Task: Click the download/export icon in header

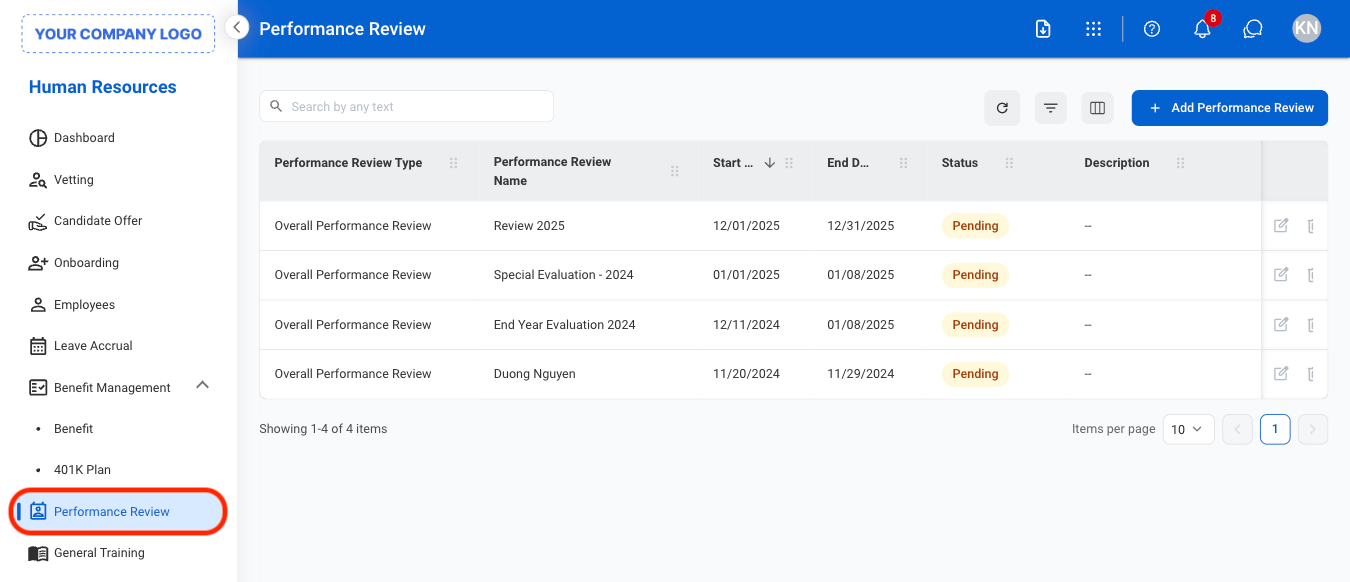Action: [x=1043, y=29]
